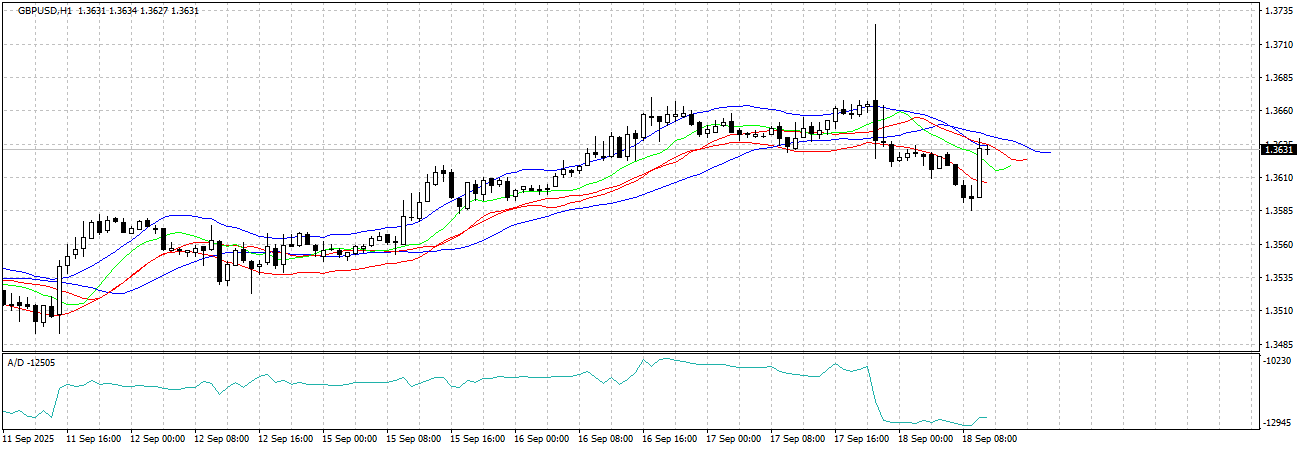Click the 17 Sep 00:00 time label
1300x450 pixels.
(x=734, y=439)
